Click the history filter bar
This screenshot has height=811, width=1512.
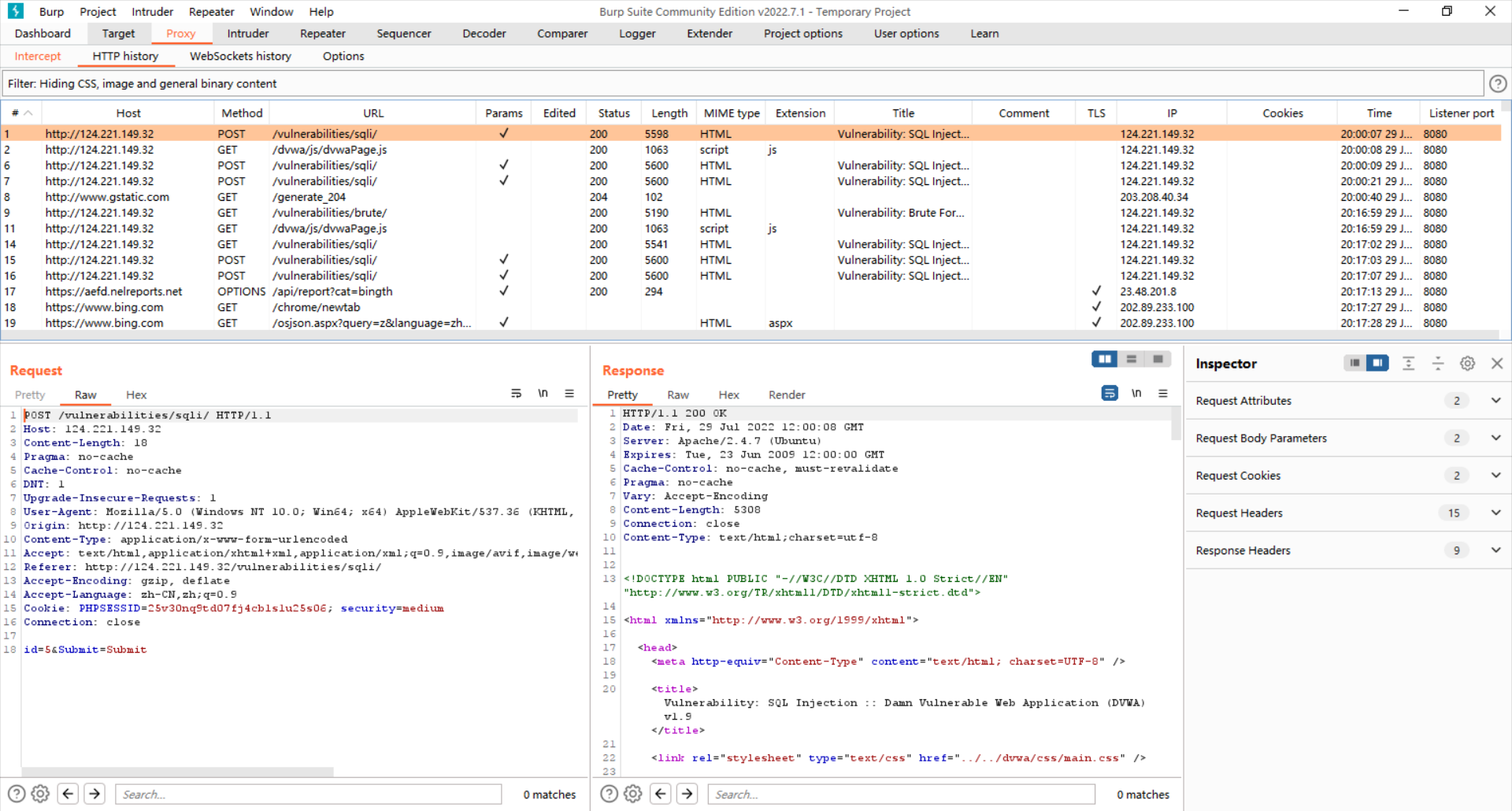coord(743,83)
